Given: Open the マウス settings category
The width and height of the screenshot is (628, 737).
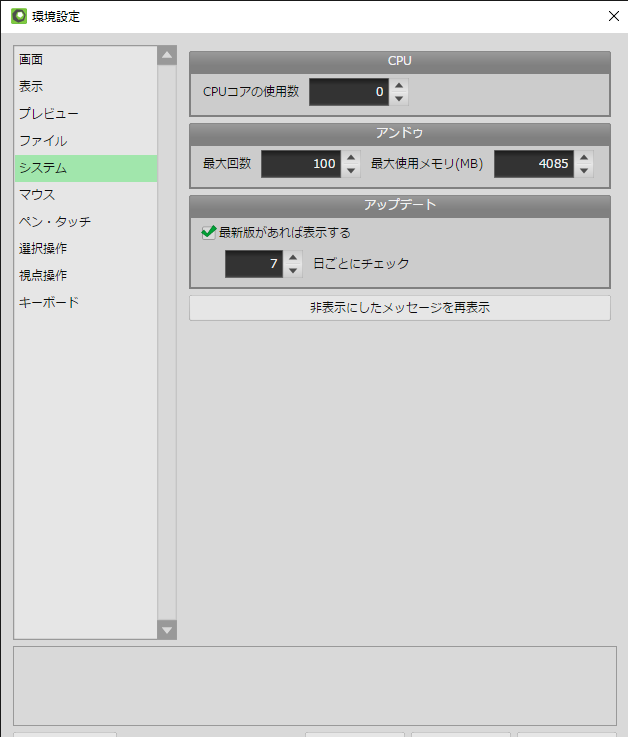Looking at the screenshot, I should tap(86, 195).
